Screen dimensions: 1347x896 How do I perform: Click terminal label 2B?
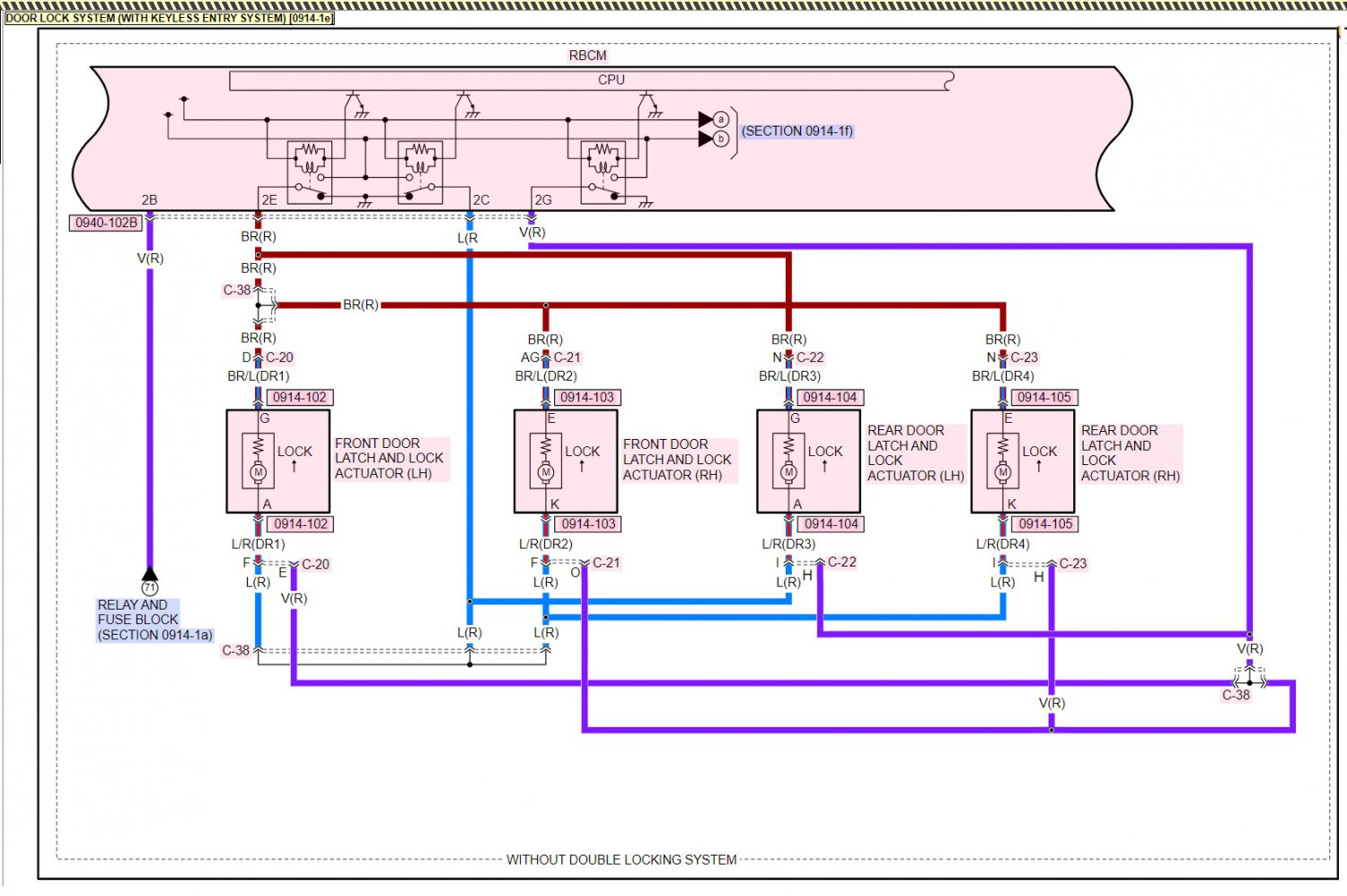[x=149, y=200]
